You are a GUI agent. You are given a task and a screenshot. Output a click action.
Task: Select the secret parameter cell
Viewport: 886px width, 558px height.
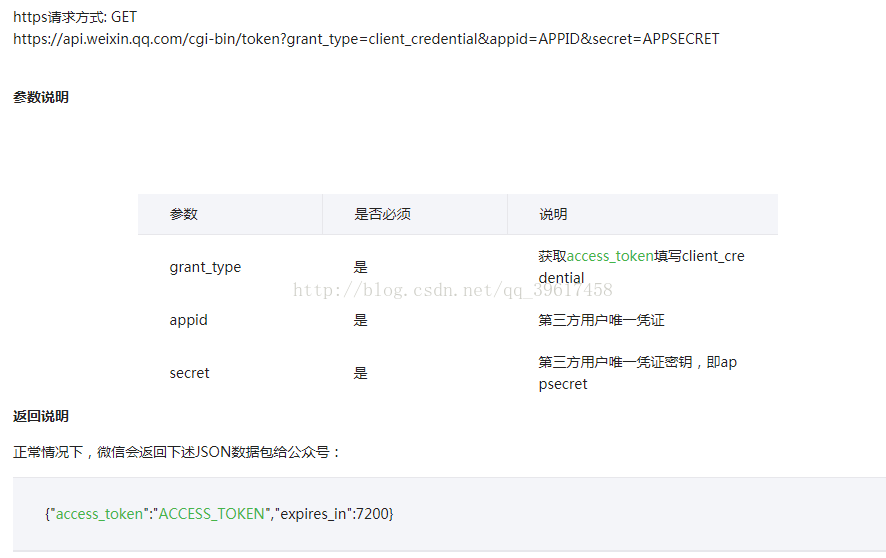pos(189,373)
